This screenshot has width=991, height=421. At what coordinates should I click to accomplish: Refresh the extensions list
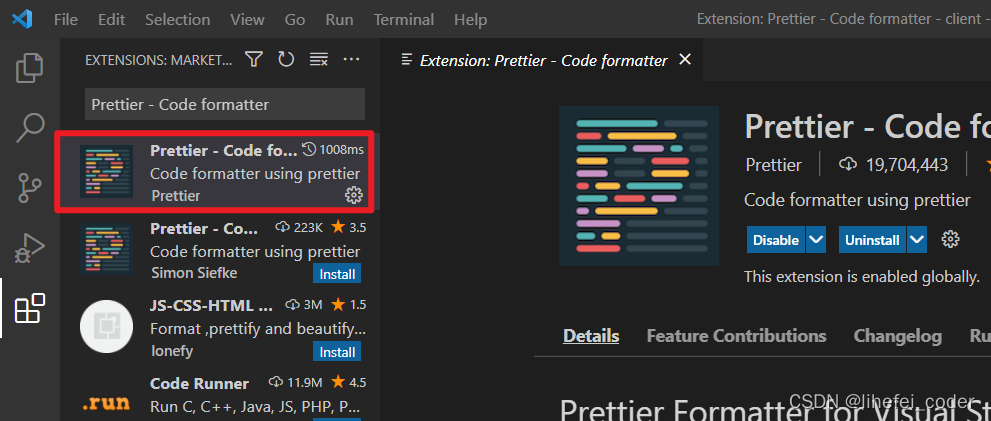click(286, 59)
